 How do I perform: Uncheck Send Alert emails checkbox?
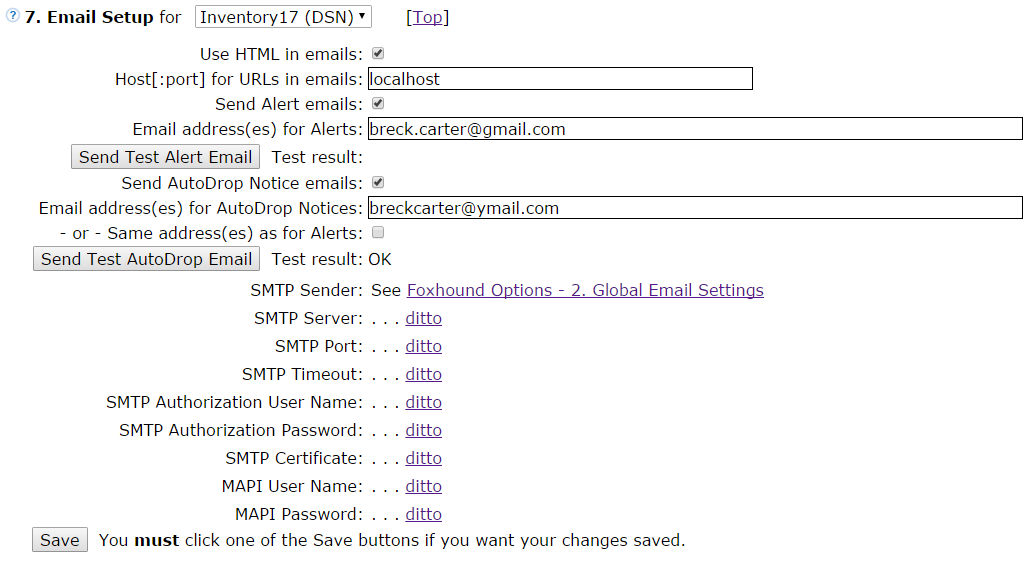pyautogui.click(x=378, y=103)
